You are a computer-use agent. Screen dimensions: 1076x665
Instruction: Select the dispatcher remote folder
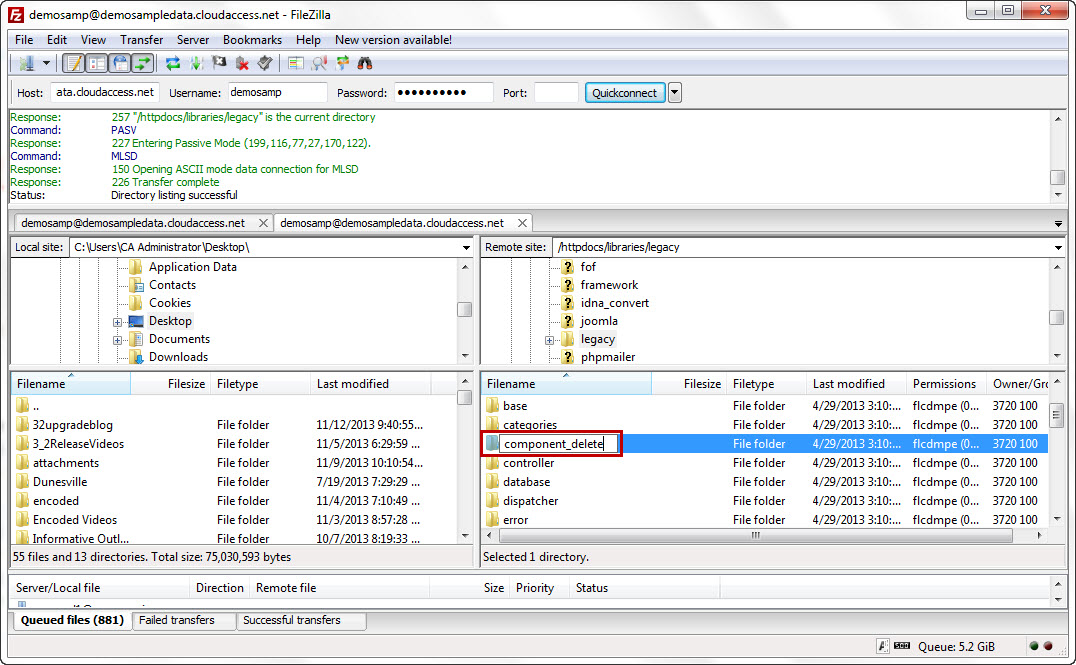pos(530,501)
